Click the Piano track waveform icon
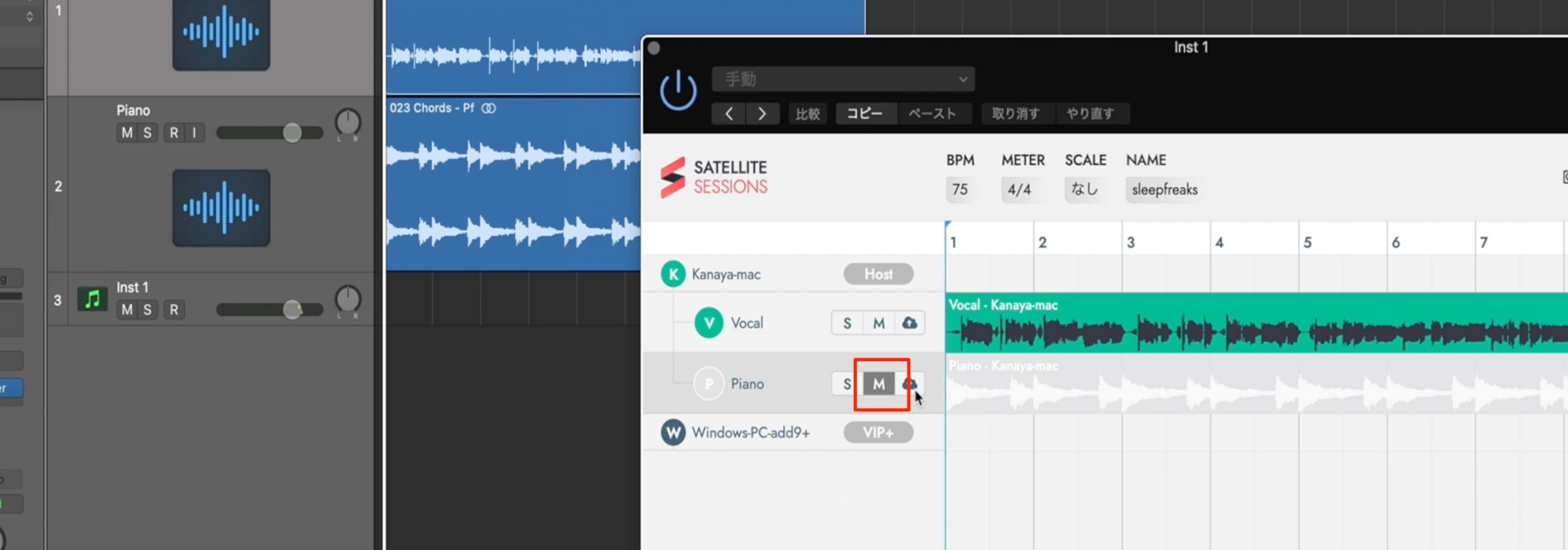 [221, 208]
